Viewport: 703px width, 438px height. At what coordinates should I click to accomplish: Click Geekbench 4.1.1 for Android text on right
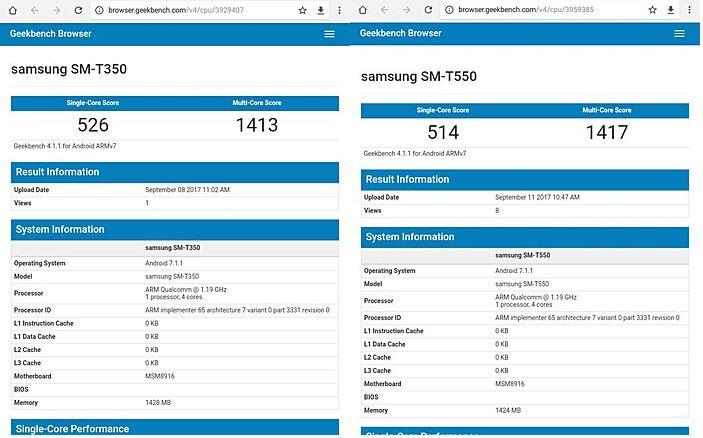coord(415,153)
